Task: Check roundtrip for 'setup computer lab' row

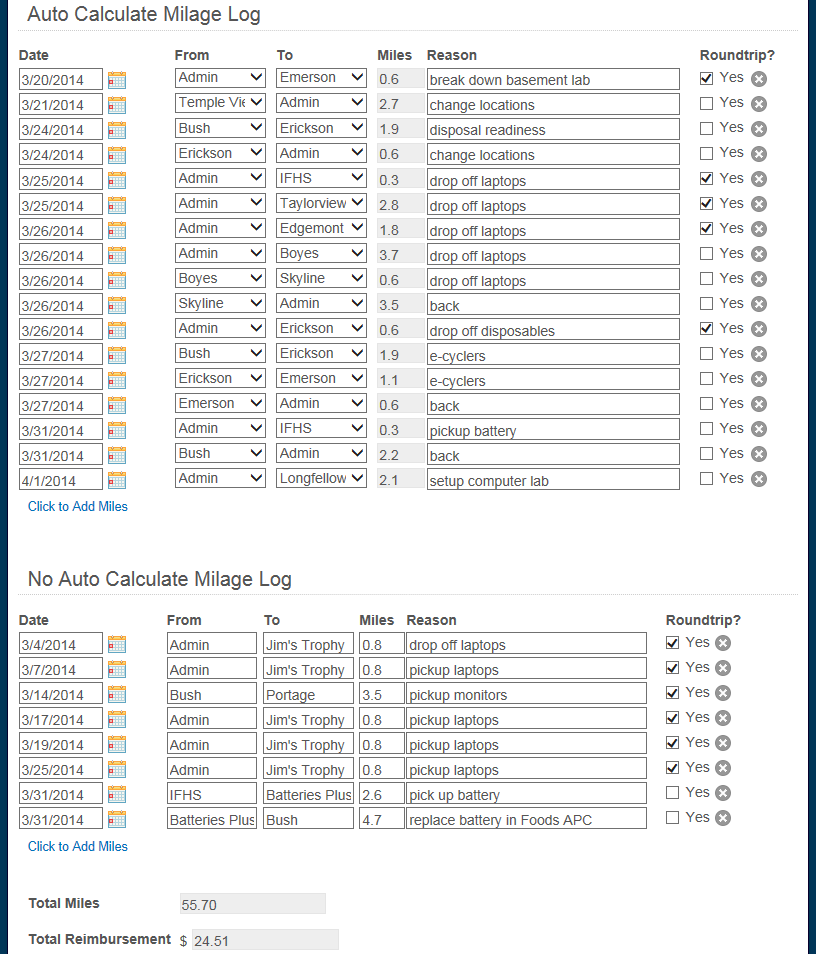Action: pyautogui.click(x=706, y=478)
